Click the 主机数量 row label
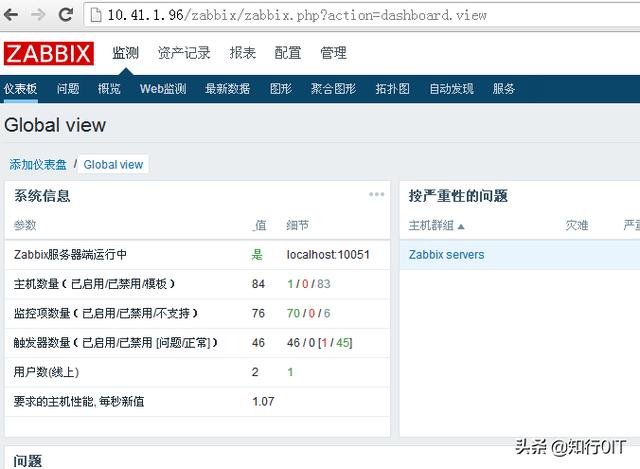Viewport: 640px width, 469px height. [94, 284]
